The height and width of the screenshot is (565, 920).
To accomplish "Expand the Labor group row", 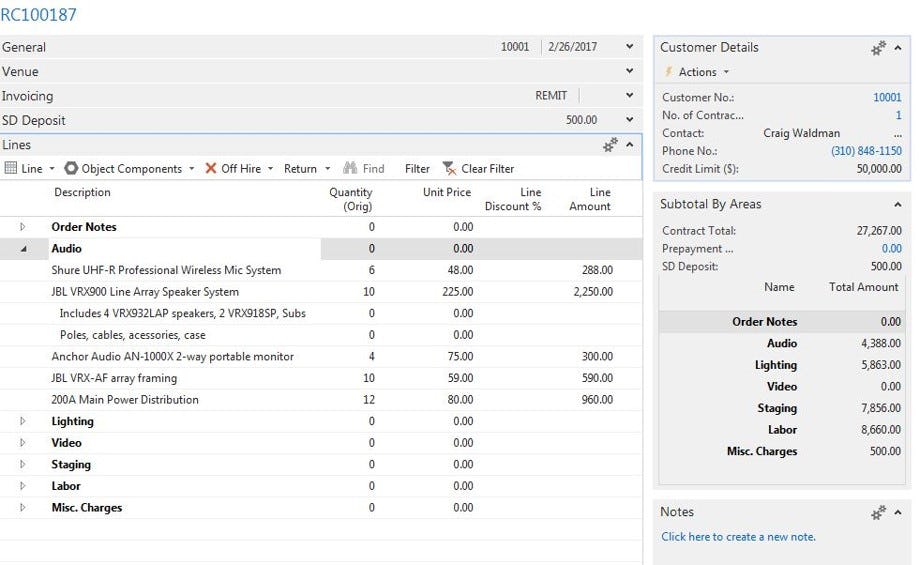I will (23, 486).
